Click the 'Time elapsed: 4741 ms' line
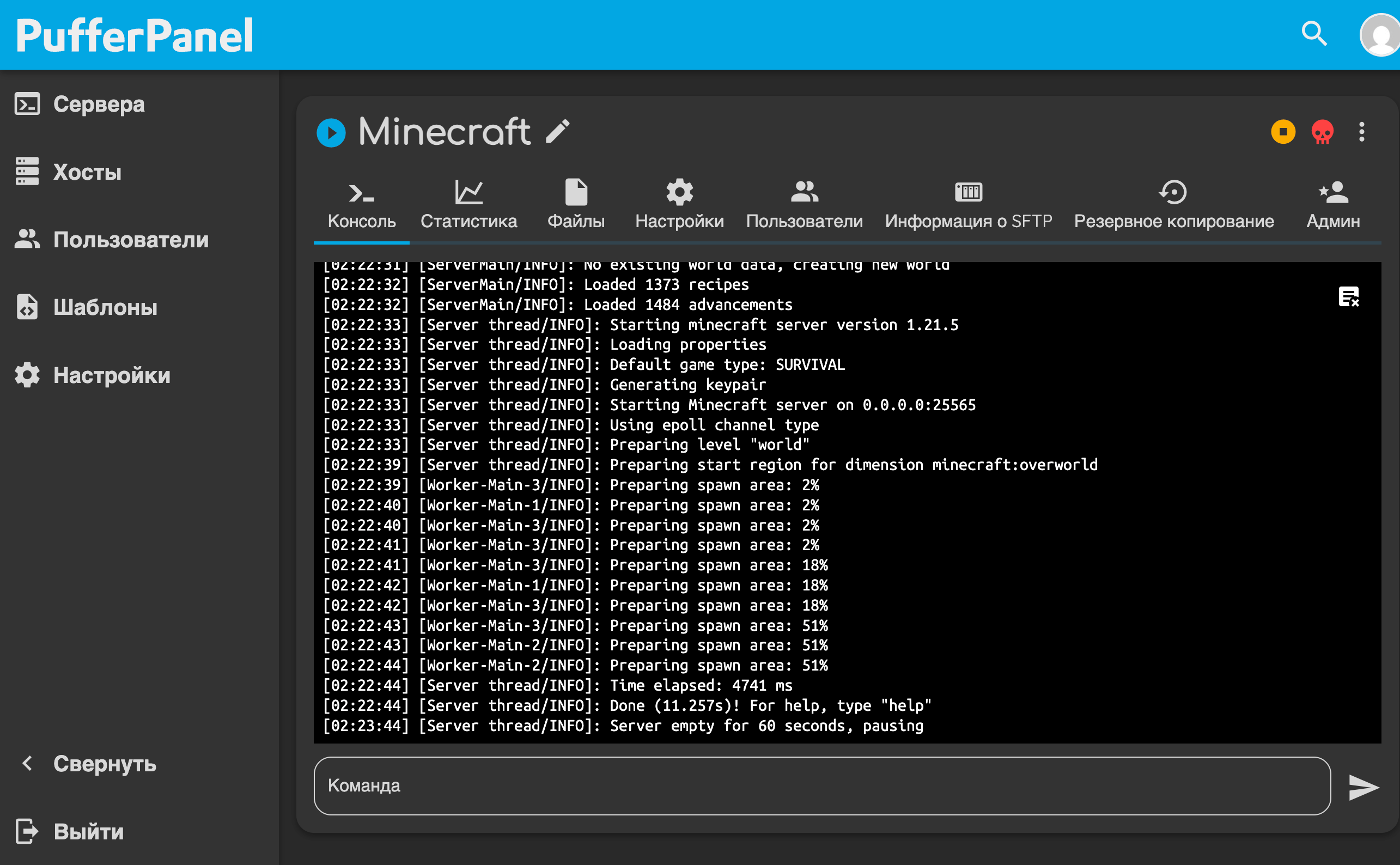The width and height of the screenshot is (1400, 865). 557,685
